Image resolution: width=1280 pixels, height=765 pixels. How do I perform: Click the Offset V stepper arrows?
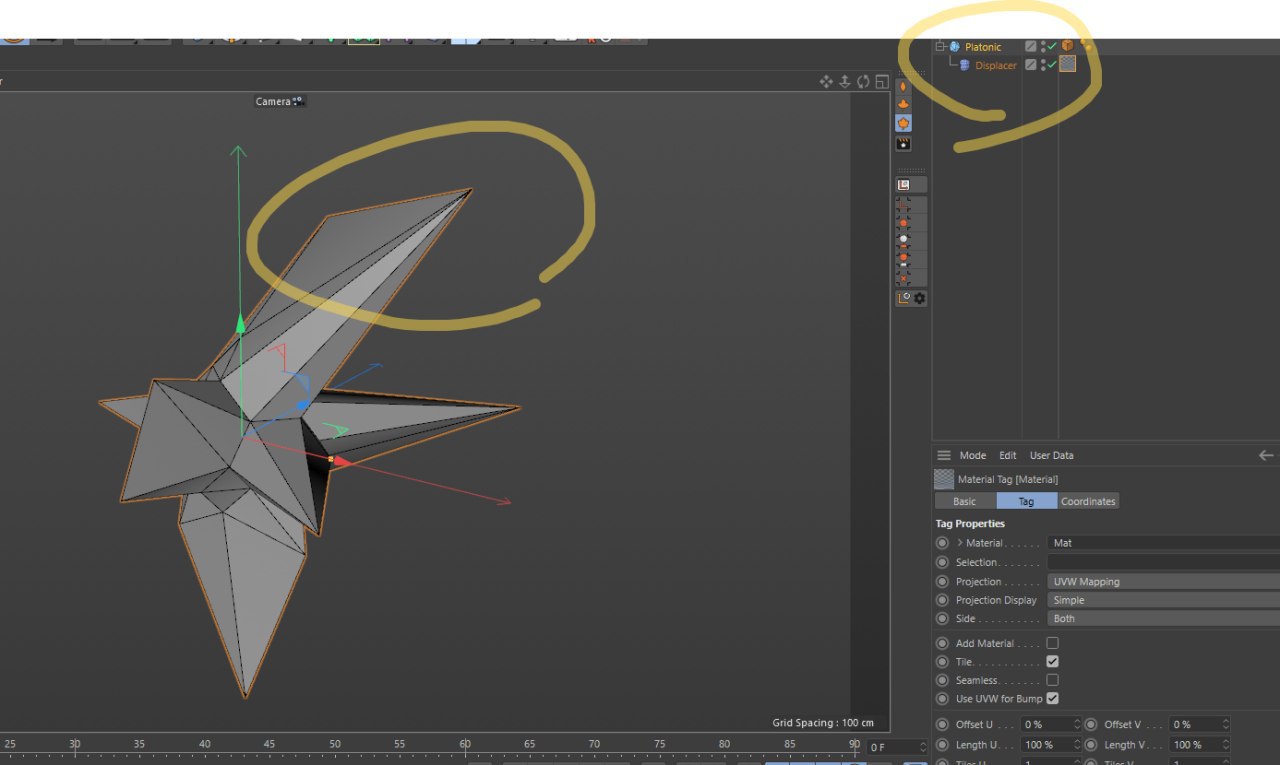click(1226, 724)
